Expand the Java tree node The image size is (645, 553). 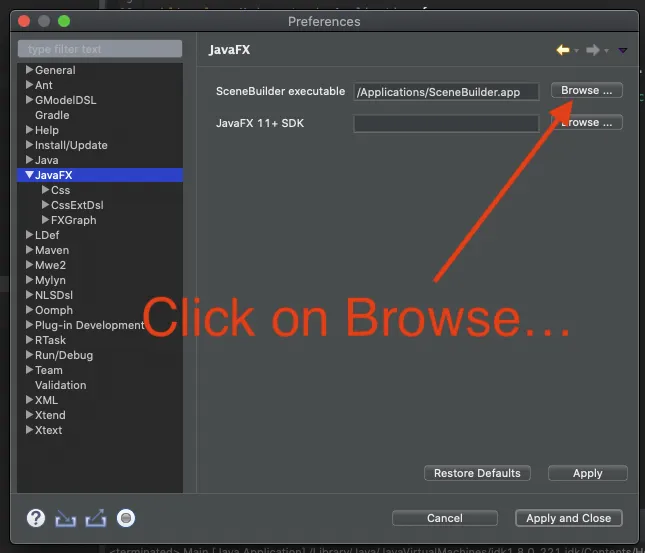(x=29, y=160)
